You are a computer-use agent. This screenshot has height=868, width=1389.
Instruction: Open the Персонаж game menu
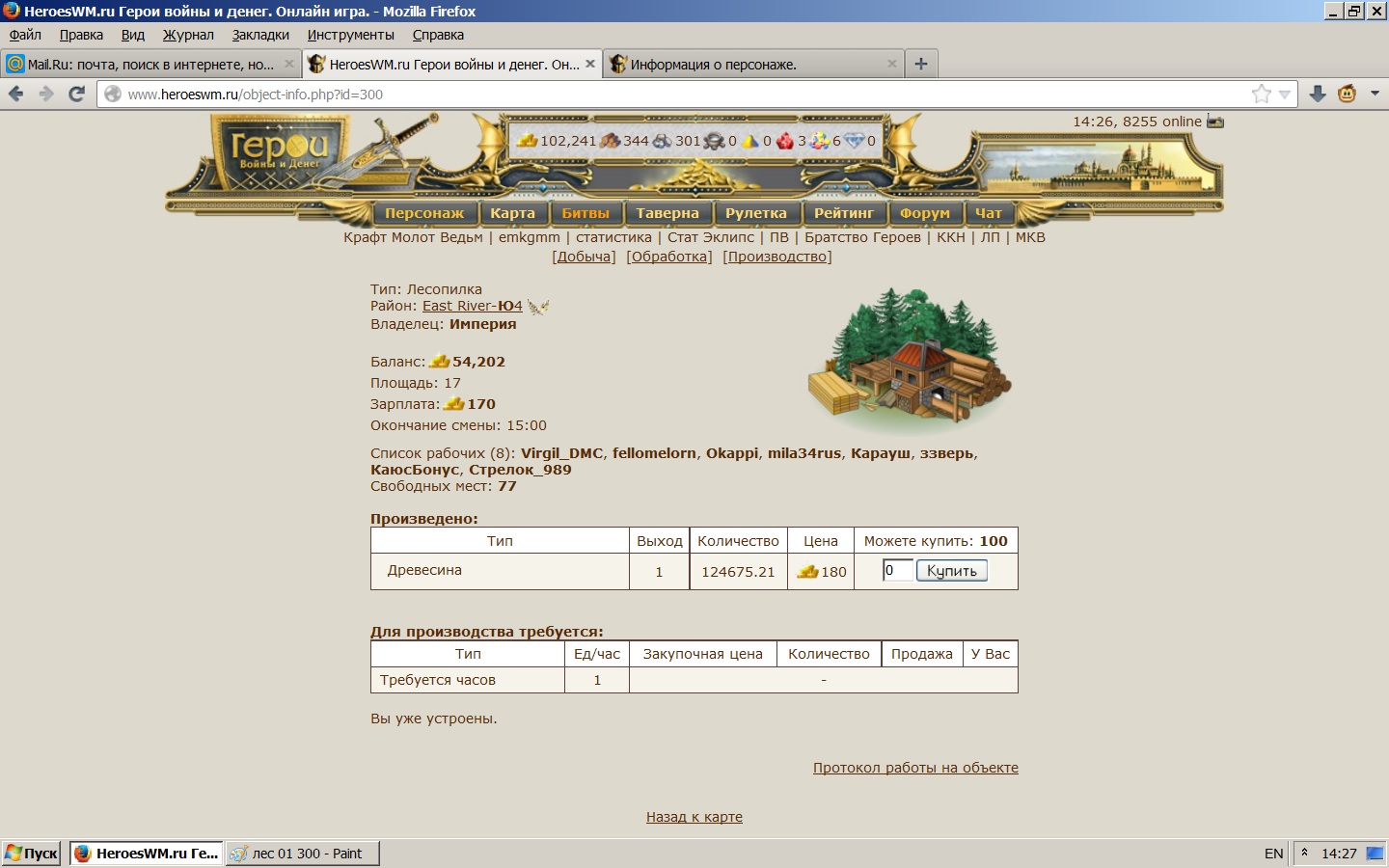click(424, 213)
